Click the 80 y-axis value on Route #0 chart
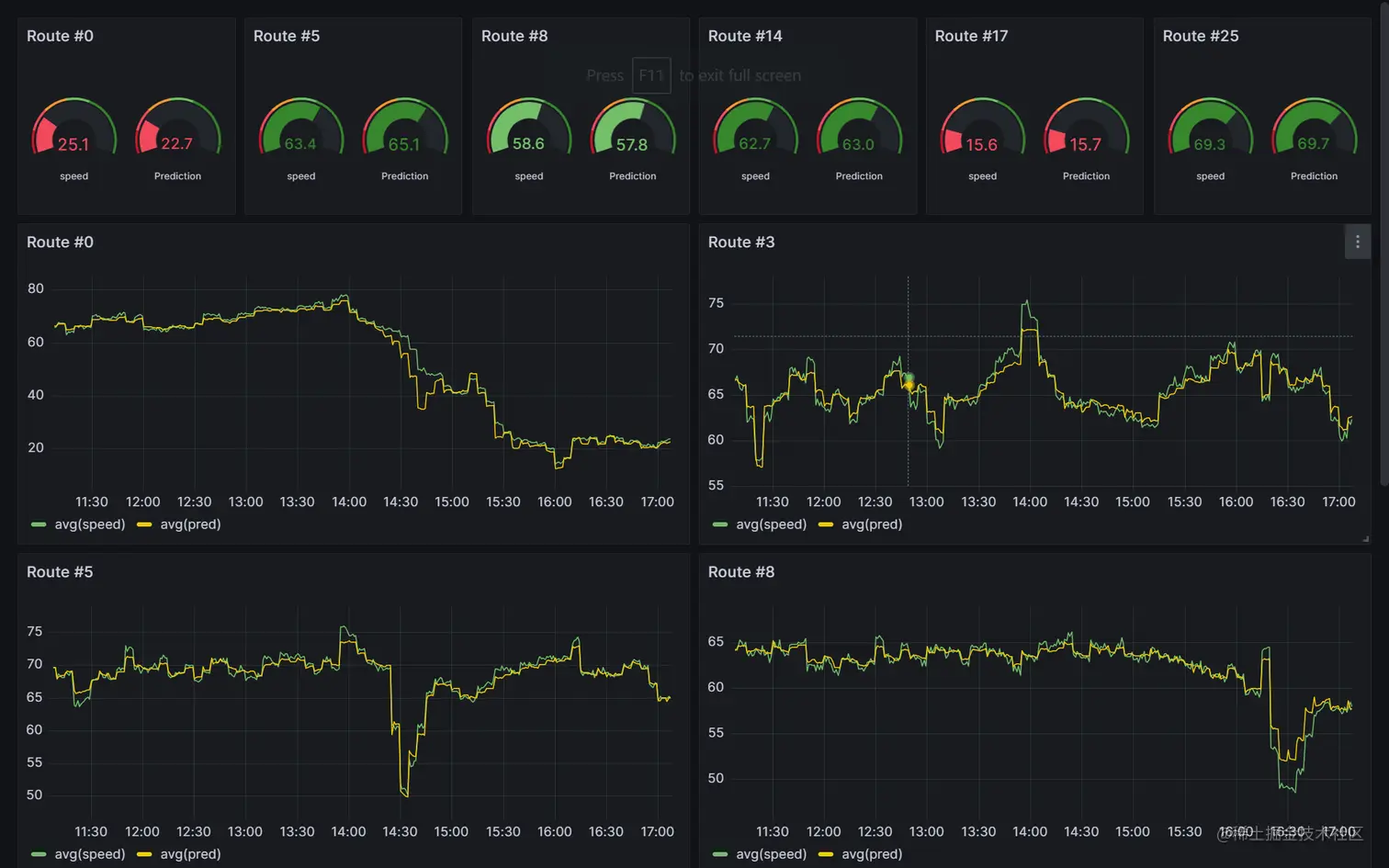The height and width of the screenshot is (868, 1389). 36,288
